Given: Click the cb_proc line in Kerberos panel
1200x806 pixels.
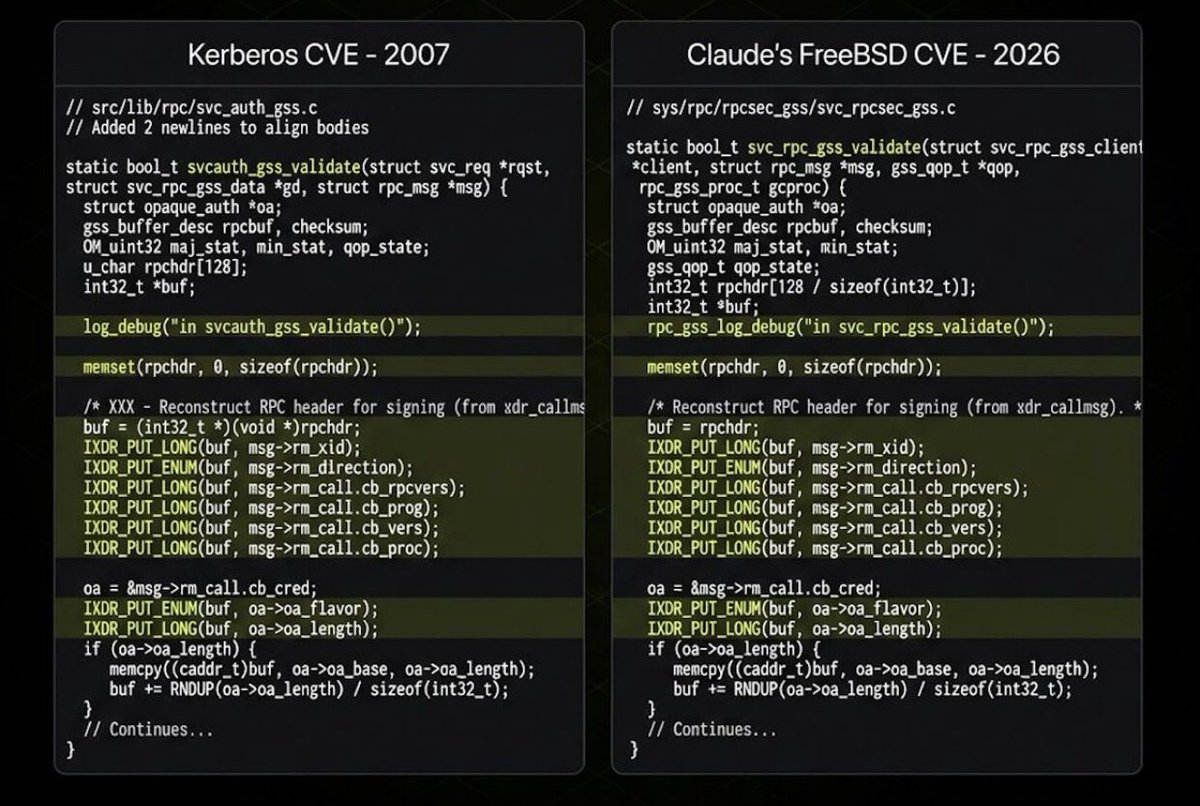Looking at the screenshot, I should pos(261,548).
